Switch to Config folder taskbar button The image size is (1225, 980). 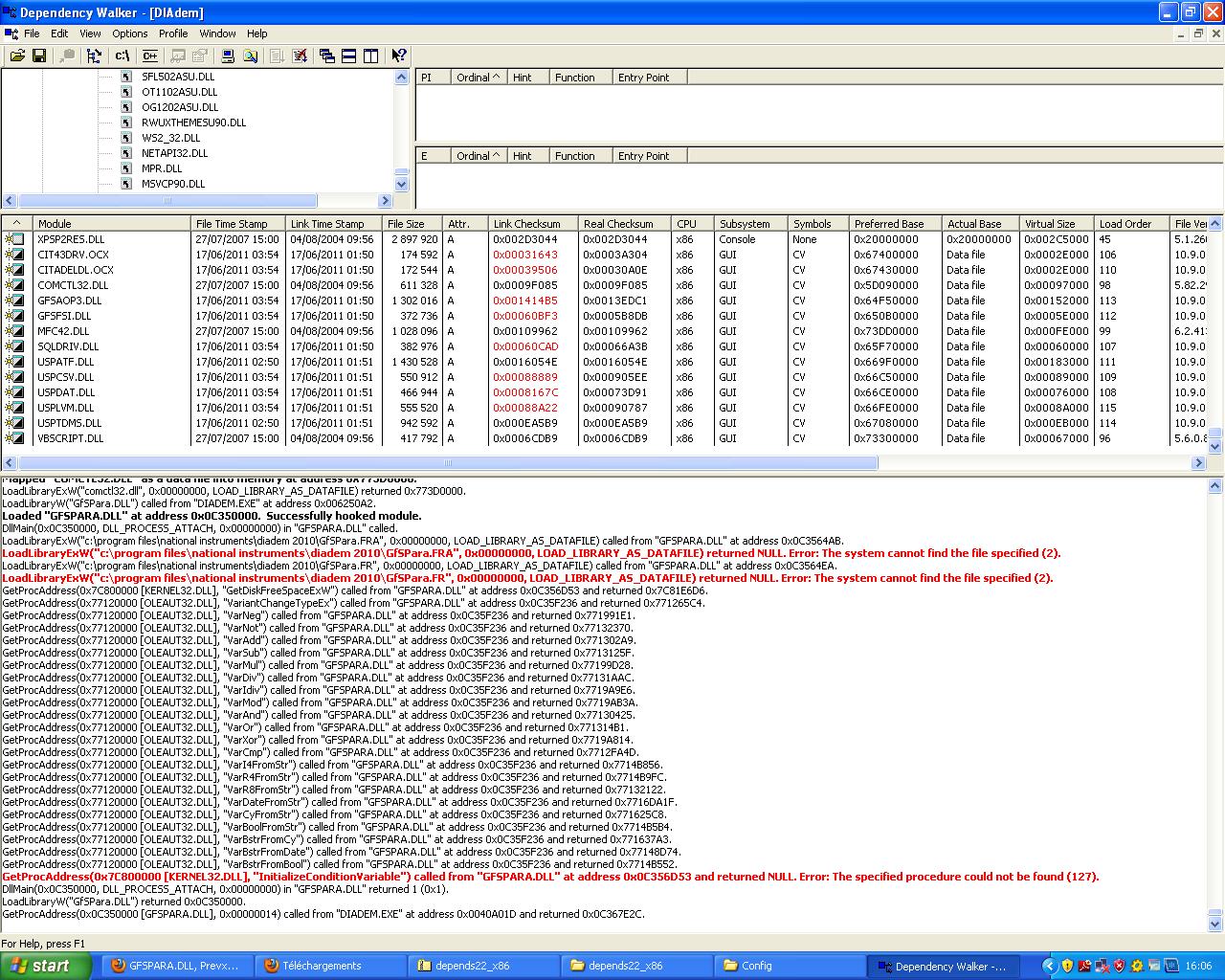[x=789, y=966]
